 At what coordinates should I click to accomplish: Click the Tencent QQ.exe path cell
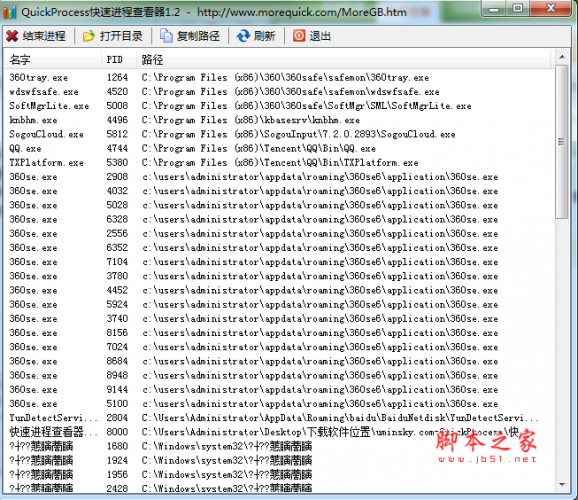coord(259,149)
